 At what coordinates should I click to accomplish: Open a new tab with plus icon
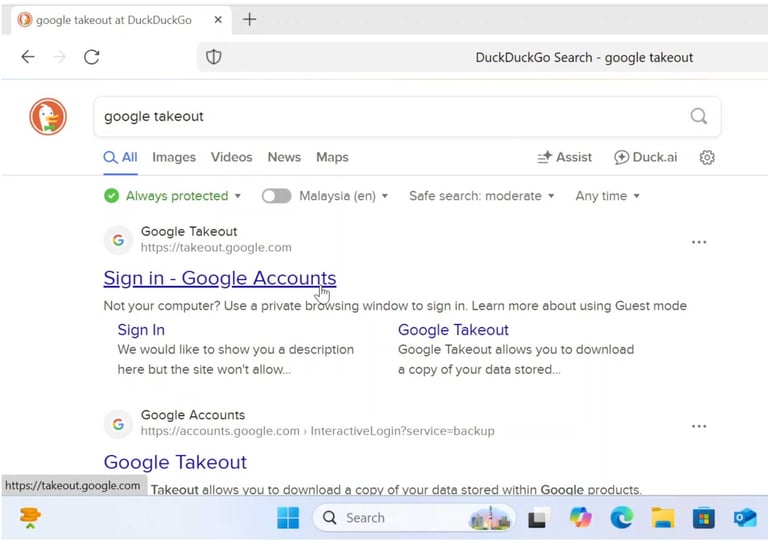[x=250, y=20]
